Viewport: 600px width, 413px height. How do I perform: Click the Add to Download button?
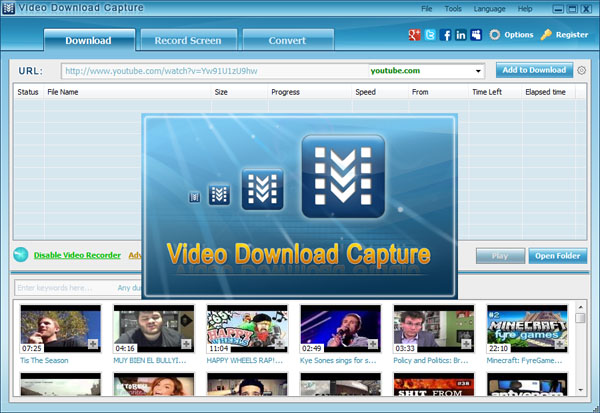click(x=534, y=70)
